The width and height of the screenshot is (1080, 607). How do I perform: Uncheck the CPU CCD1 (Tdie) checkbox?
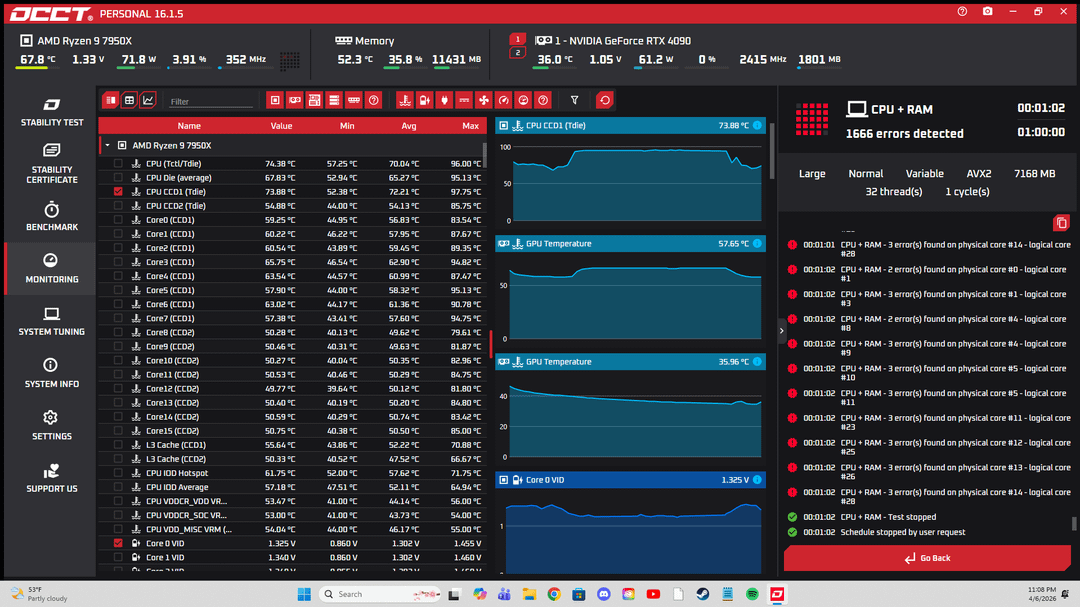point(118,191)
